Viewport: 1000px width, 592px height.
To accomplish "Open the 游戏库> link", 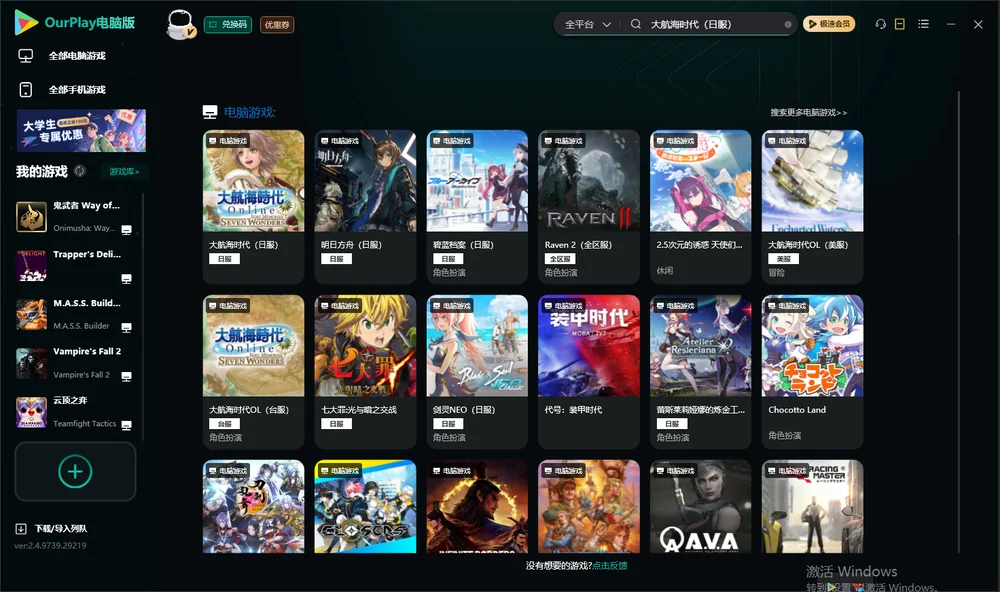I will 124,172.
